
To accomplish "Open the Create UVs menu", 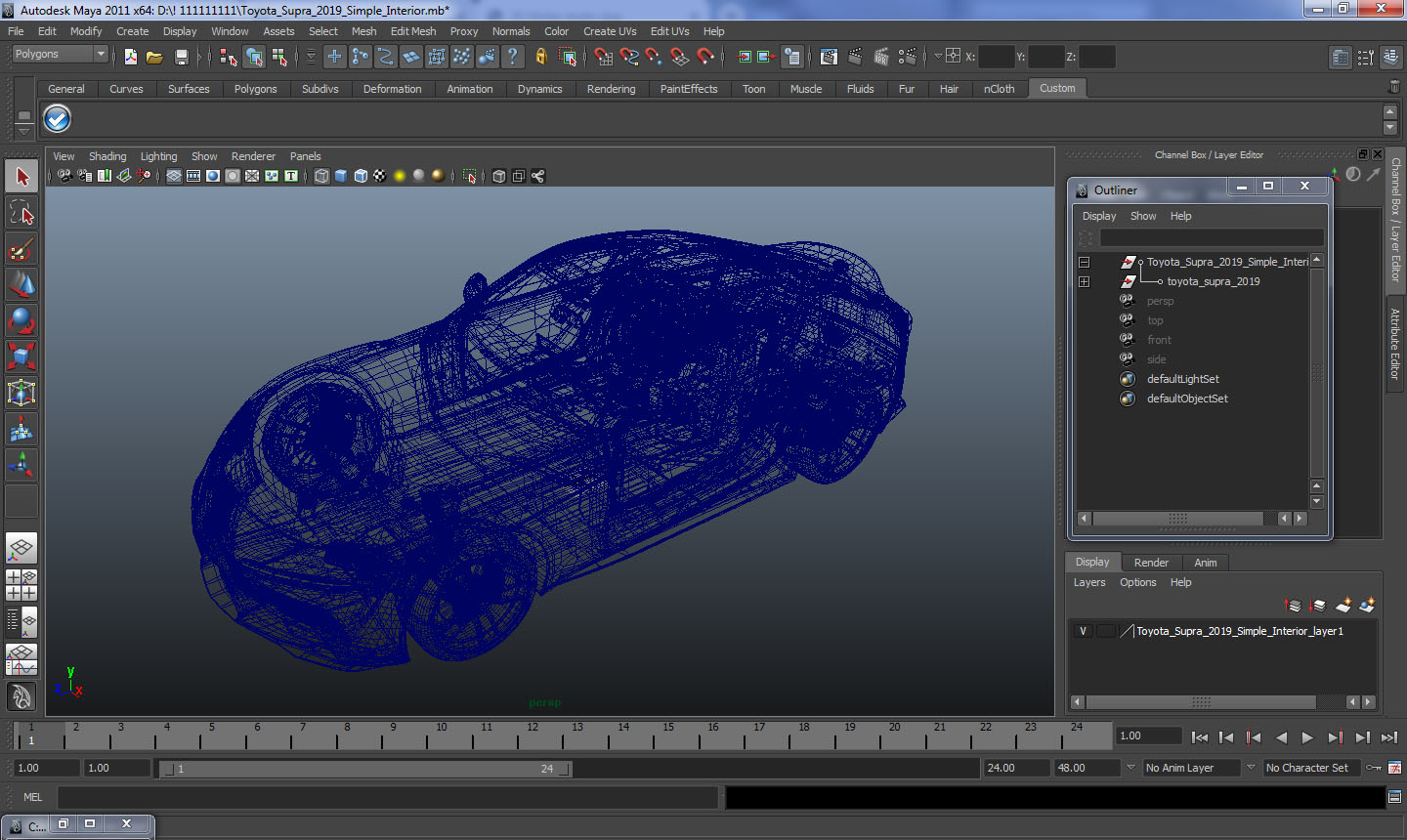I will click(x=609, y=31).
